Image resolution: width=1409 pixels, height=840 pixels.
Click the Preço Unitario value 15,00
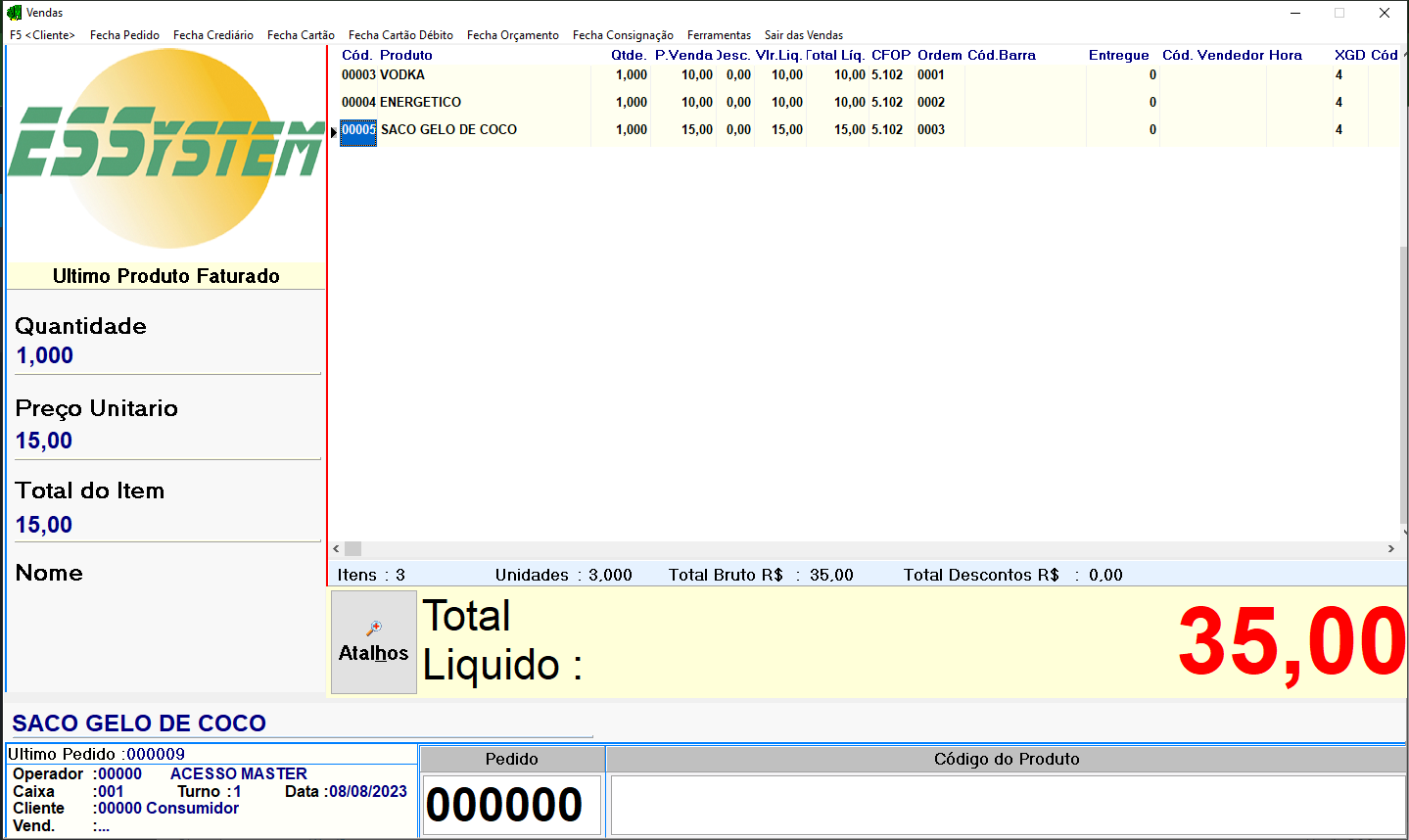44,441
